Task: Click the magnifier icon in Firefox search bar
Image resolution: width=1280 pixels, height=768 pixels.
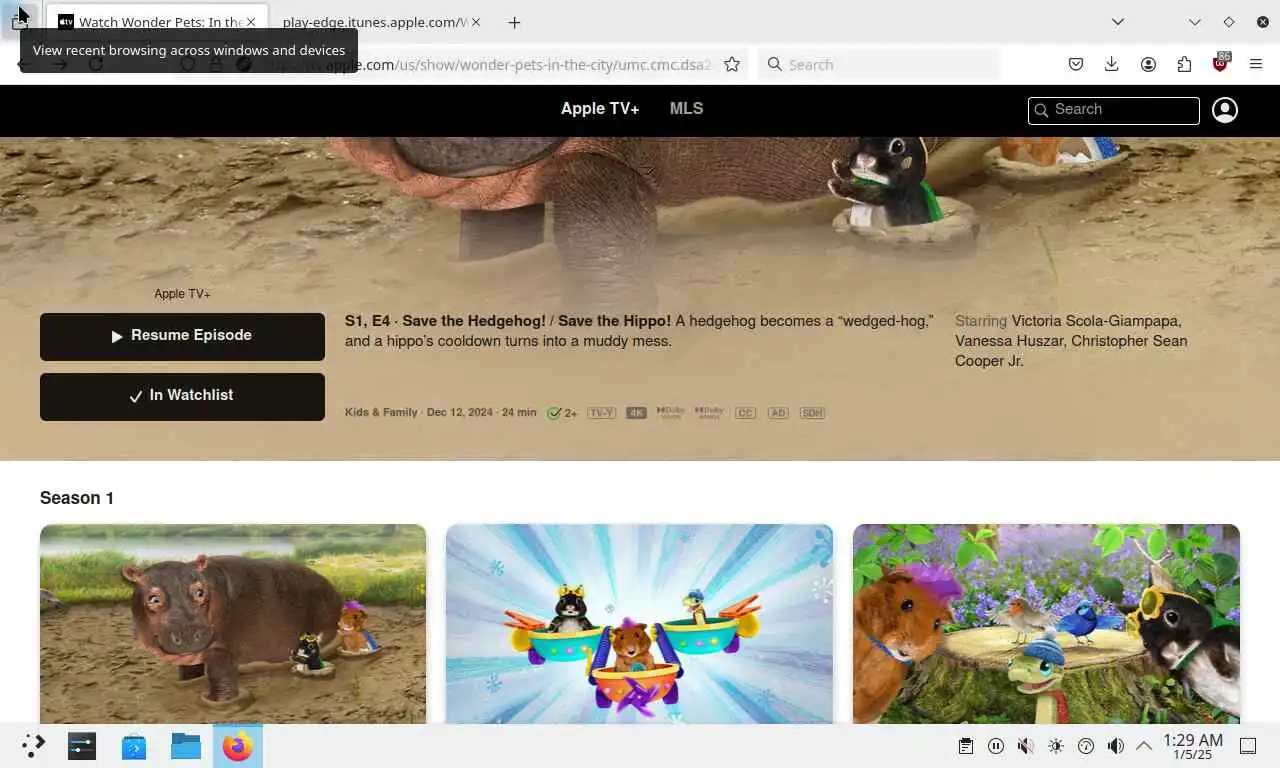Action: coord(774,64)
